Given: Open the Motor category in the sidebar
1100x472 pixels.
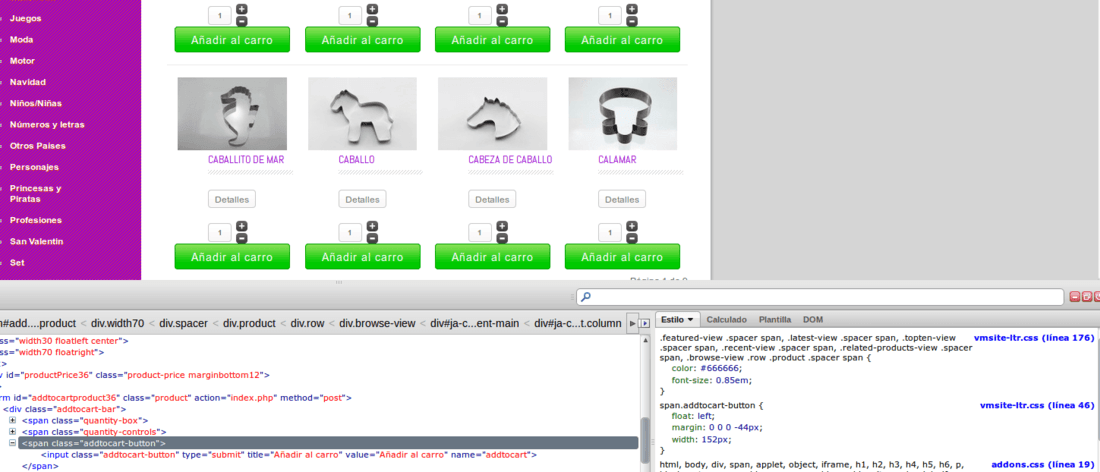Looking at the screenshot, I should click(x=22, y=61).
